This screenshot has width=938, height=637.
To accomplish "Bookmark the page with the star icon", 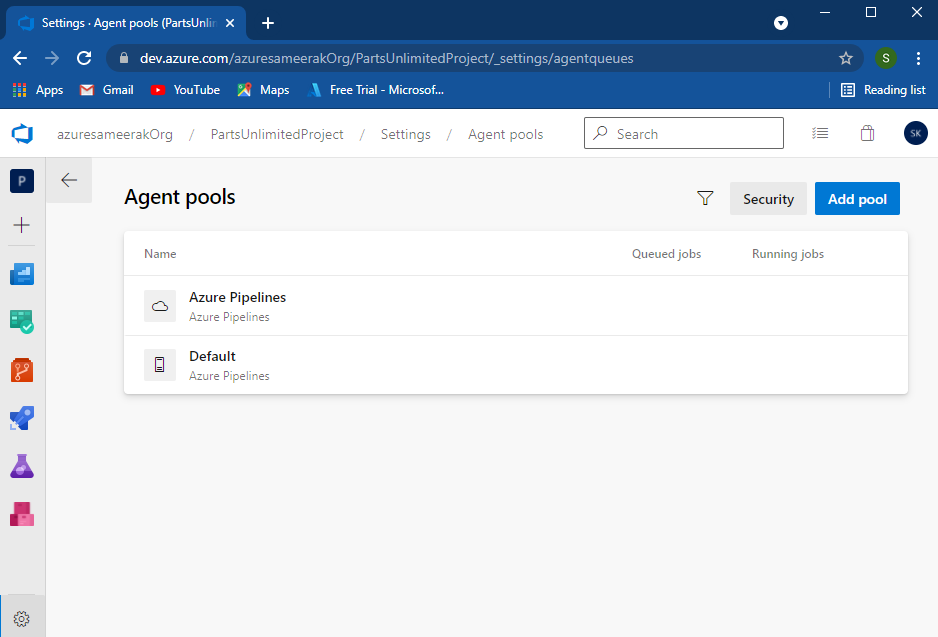I will point(846,58).
